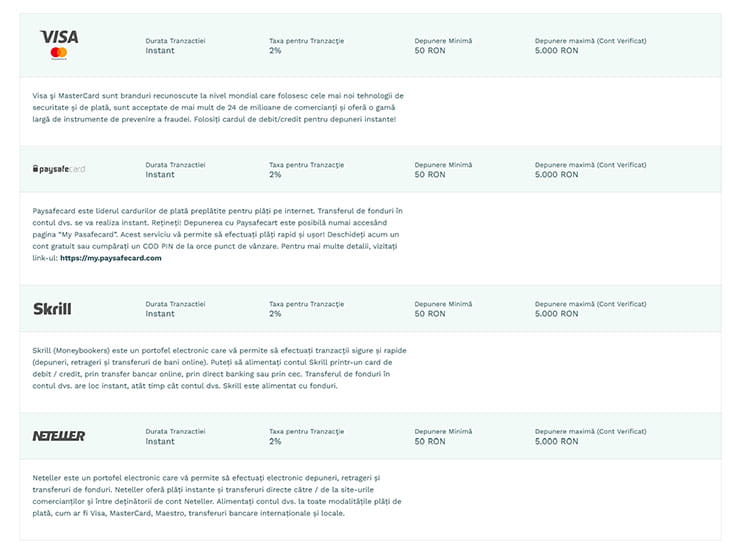This screenshot has height=550, width=741.
Task: Select Skrill's Depunere Minimă 50 RON
Action: (x=430, y=313)
